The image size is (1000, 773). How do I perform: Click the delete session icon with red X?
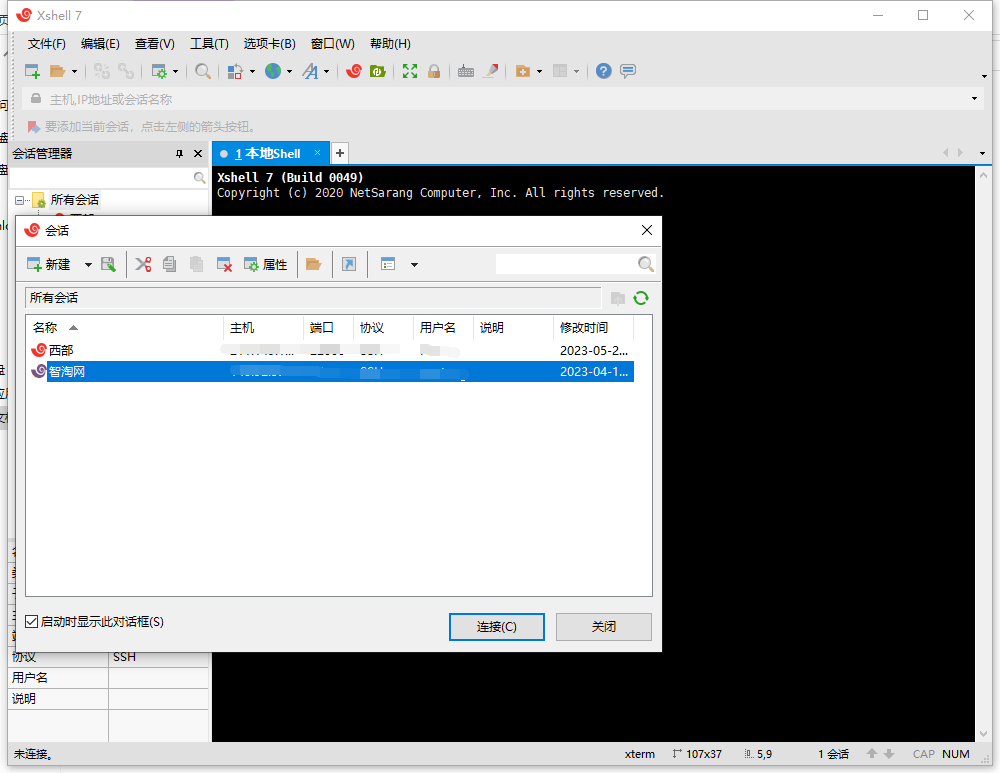click(x=224, y=264)
